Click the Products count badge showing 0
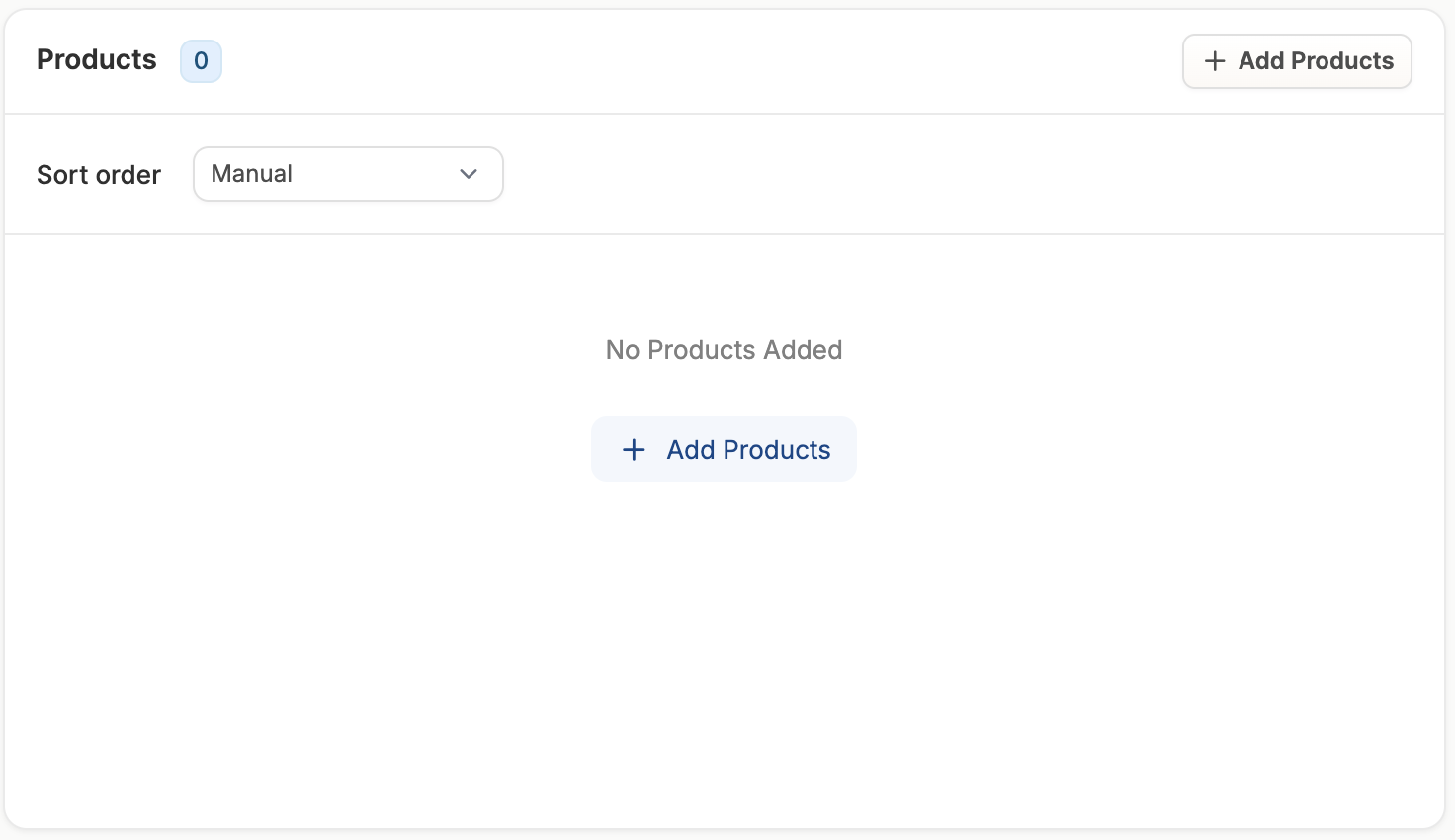1455x840 pixels. tap(201, 61)
